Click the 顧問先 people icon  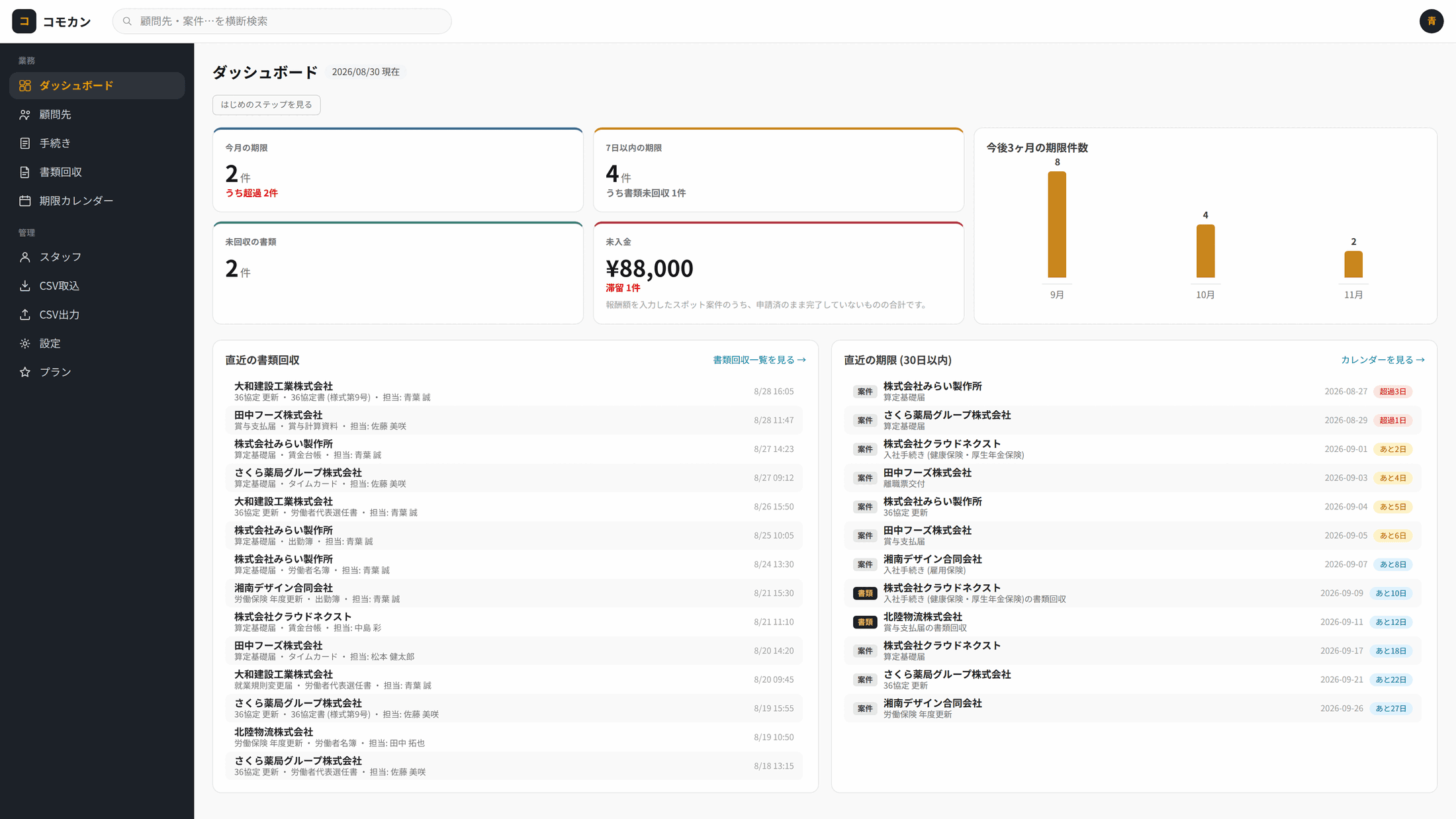pos(25,114)
